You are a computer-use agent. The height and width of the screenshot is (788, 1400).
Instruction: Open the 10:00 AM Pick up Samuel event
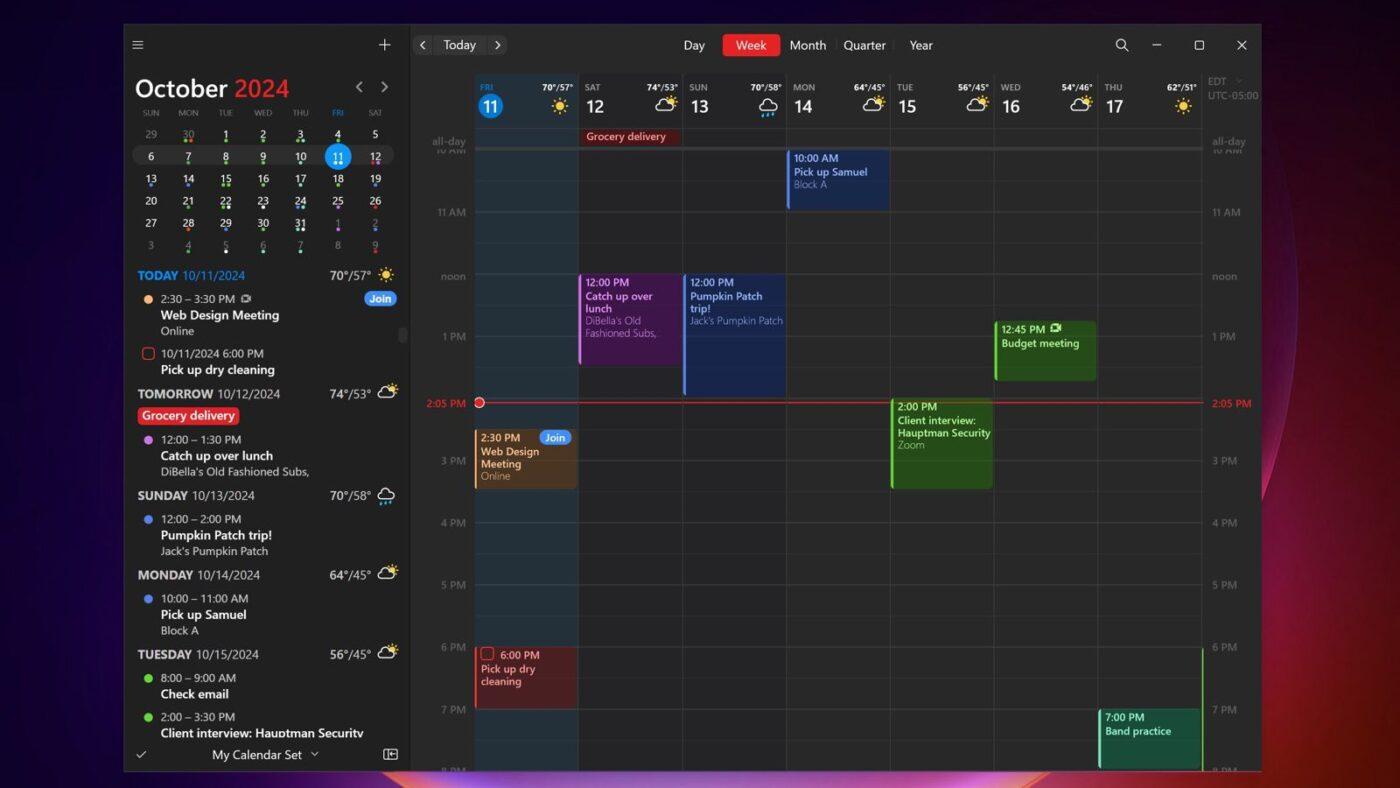838,180
